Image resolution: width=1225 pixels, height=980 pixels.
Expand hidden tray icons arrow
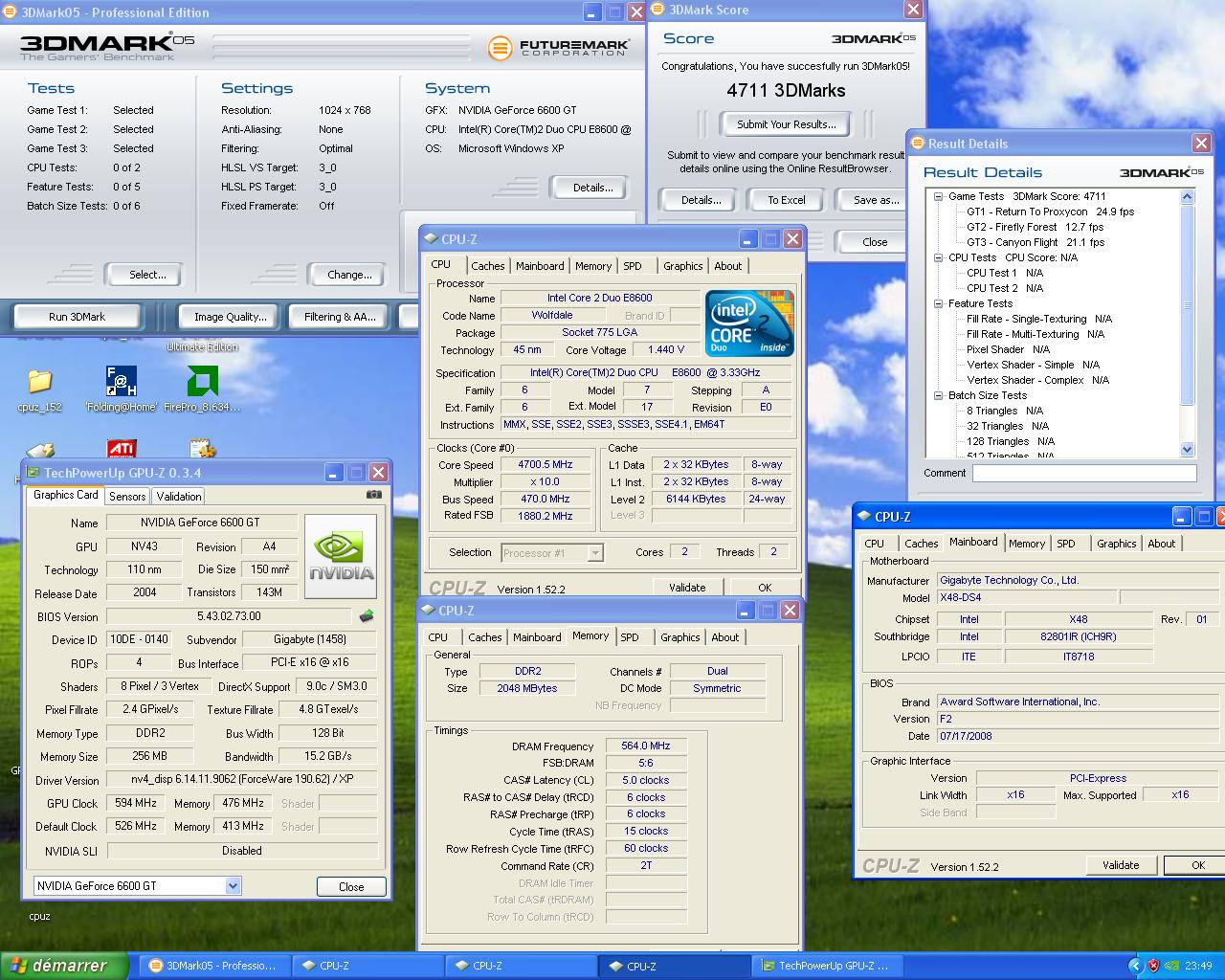coord(1136,966)
